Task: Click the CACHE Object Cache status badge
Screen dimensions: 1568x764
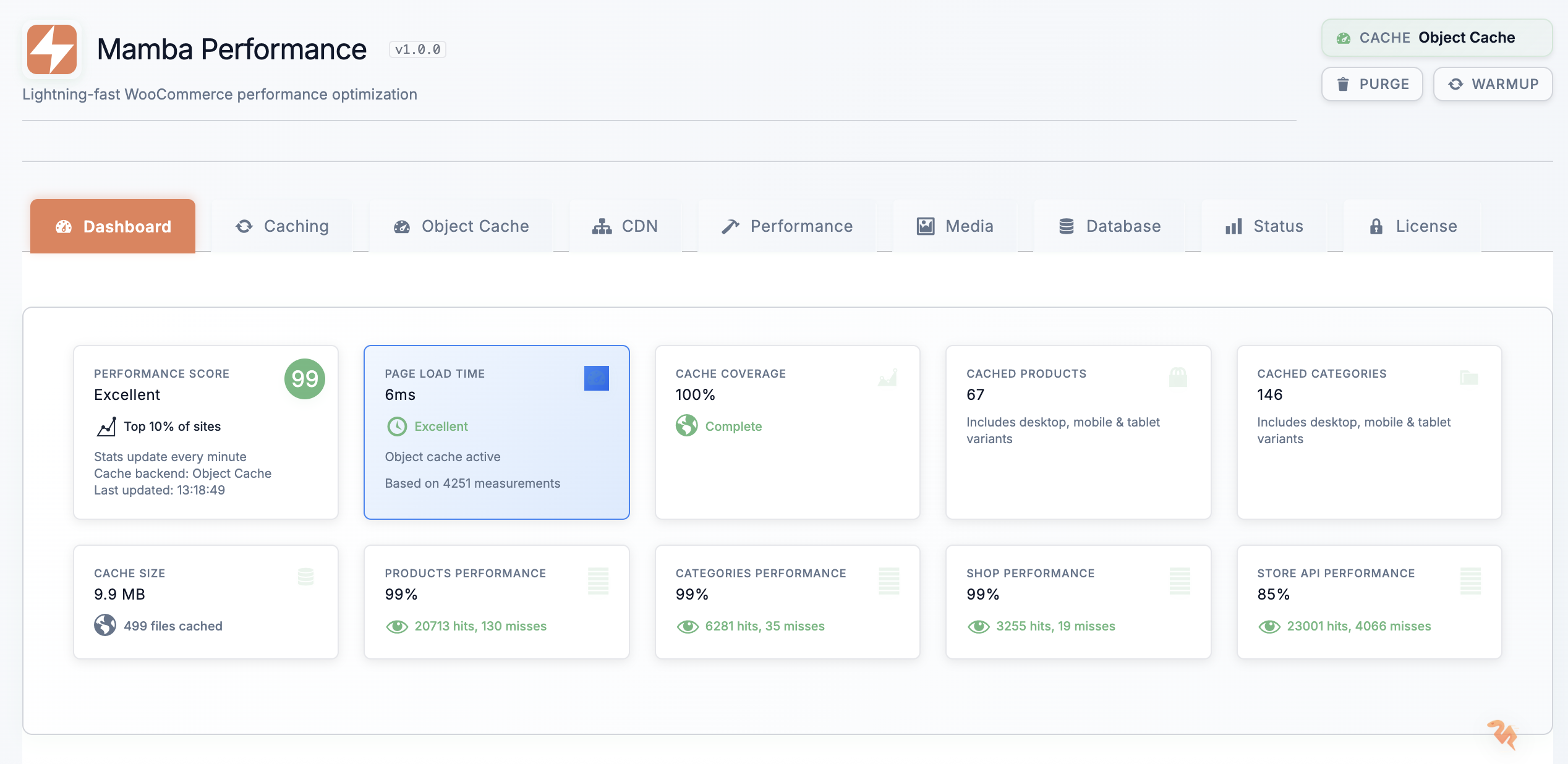Action: pos(1436,38)
